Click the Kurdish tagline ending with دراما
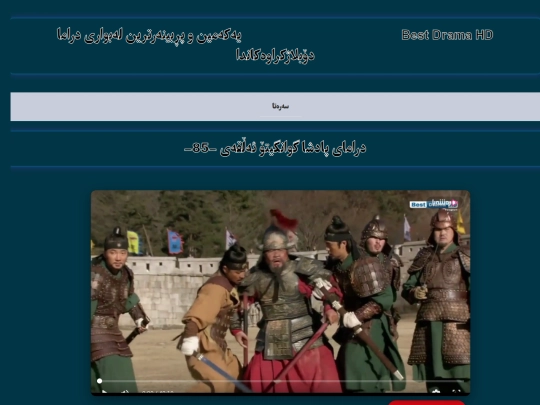This screenshot has height=405, width=540. (149, 35)
